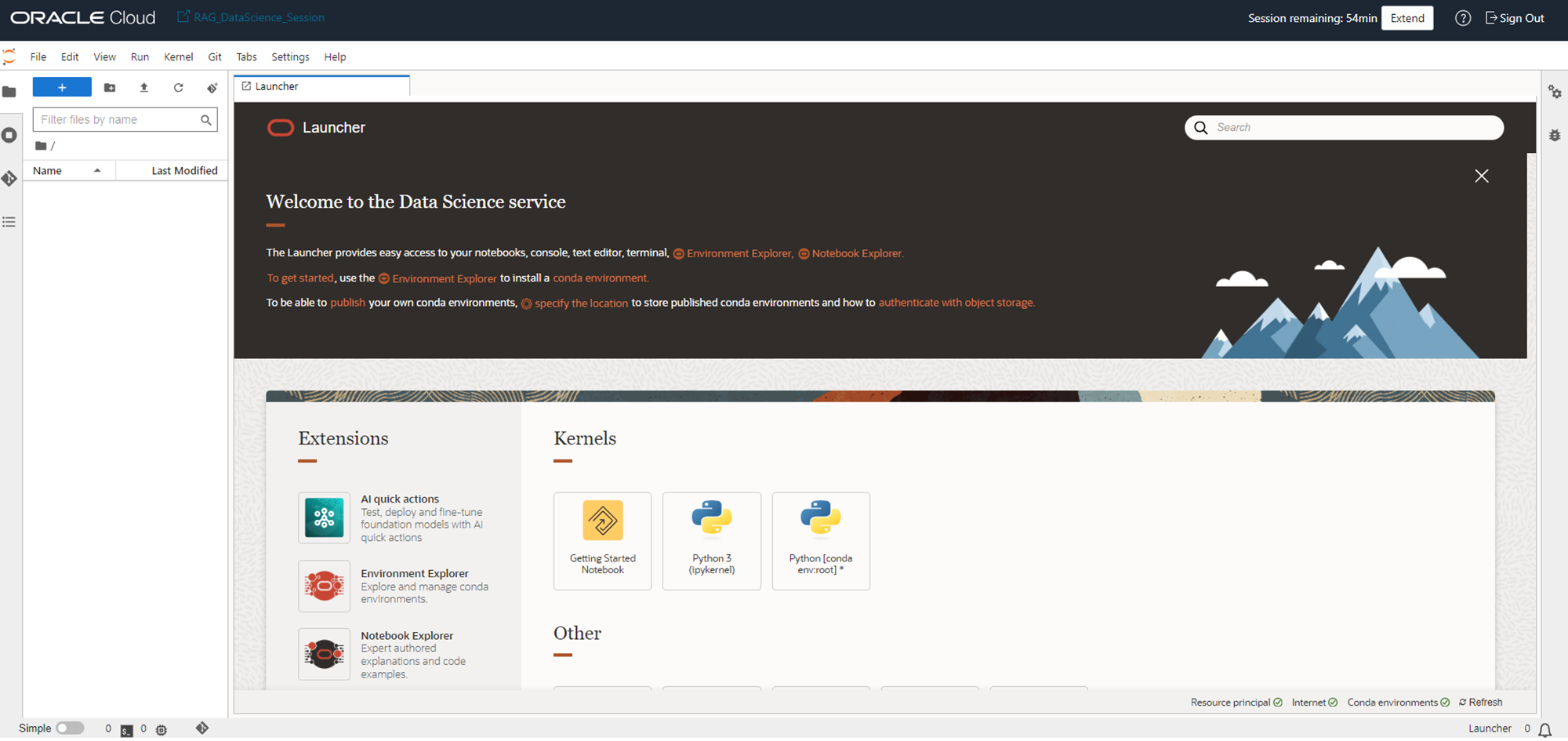This screenshot has height=741, width=1568.
Task: Open the AI quick actions extension icon
Action: (325, 518)
